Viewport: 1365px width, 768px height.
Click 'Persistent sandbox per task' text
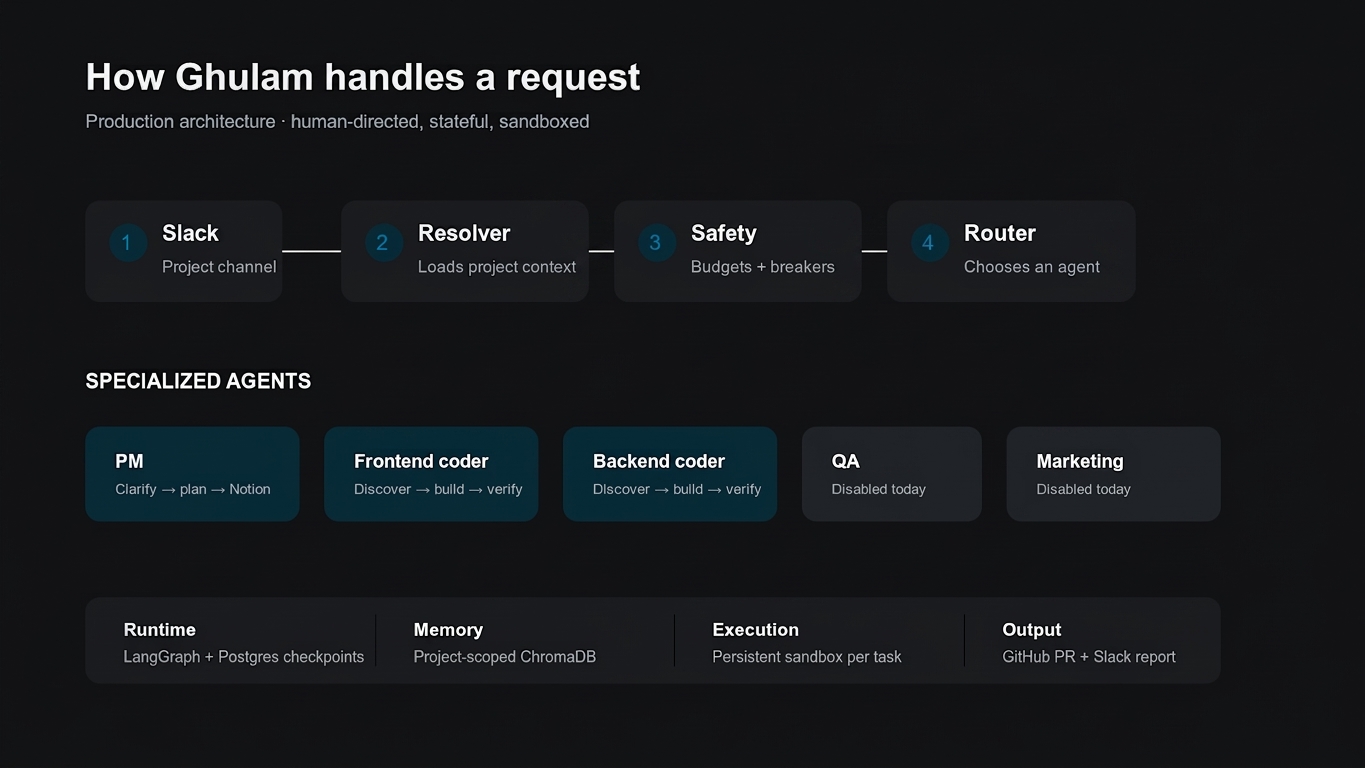click(x=807, y=657)
